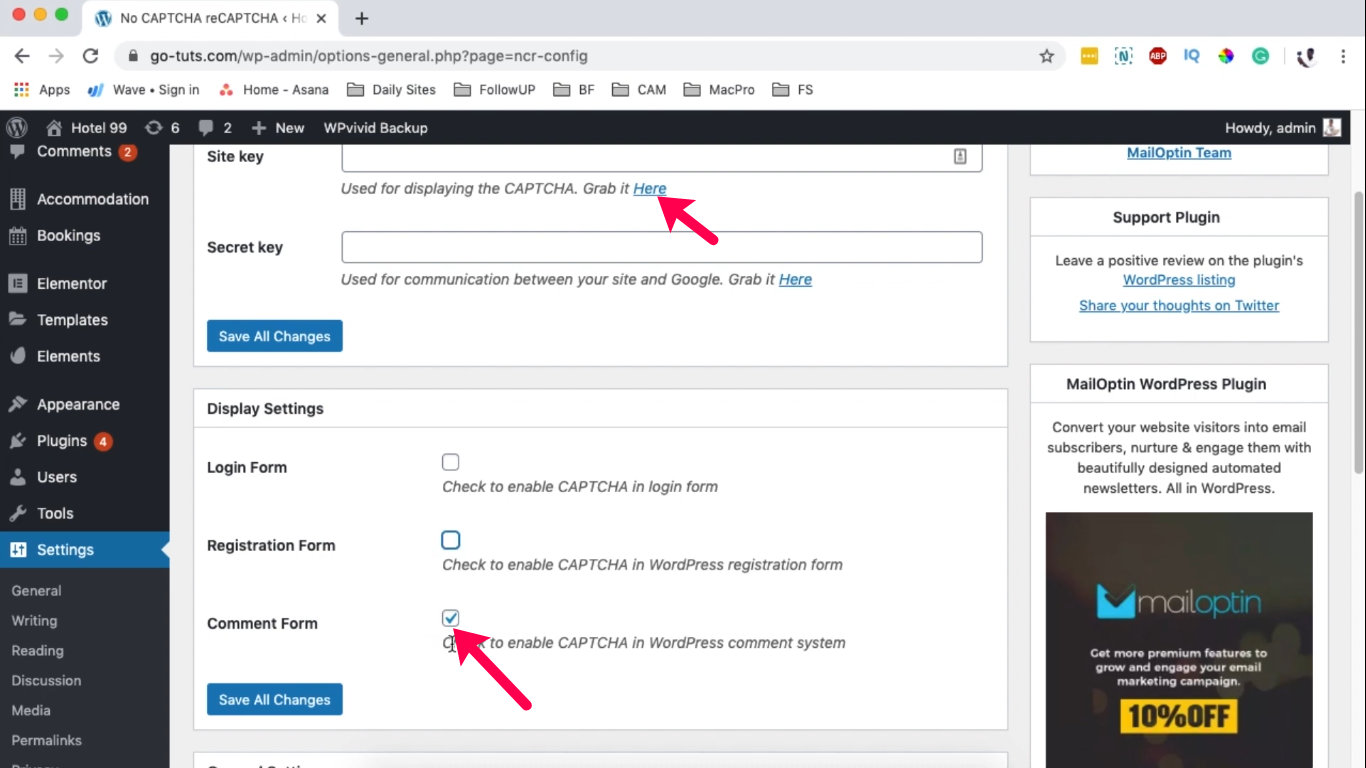Open the green Grammarly extension icon
This screenshot has width=1366, height=768.
pos(1261,56)
